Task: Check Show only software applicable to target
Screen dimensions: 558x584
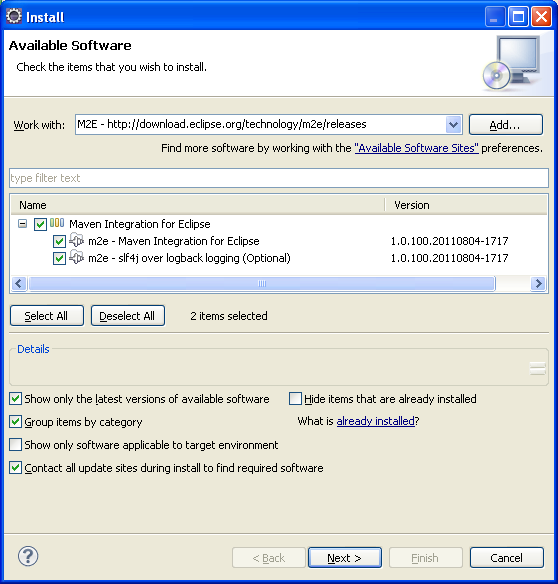Action: pyautogui.click(x=15, y=445)
